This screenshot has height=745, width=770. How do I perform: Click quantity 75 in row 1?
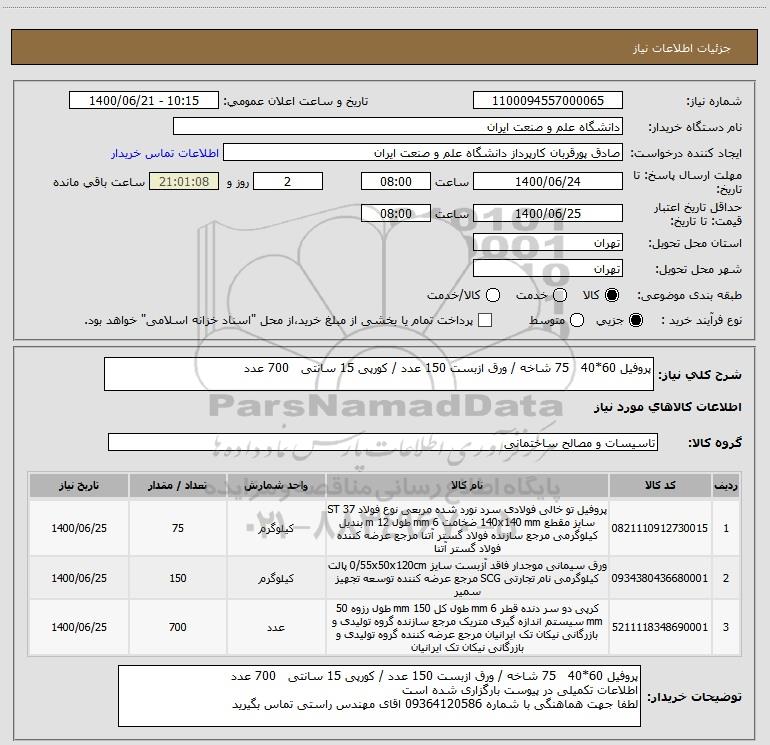(178, 528)
